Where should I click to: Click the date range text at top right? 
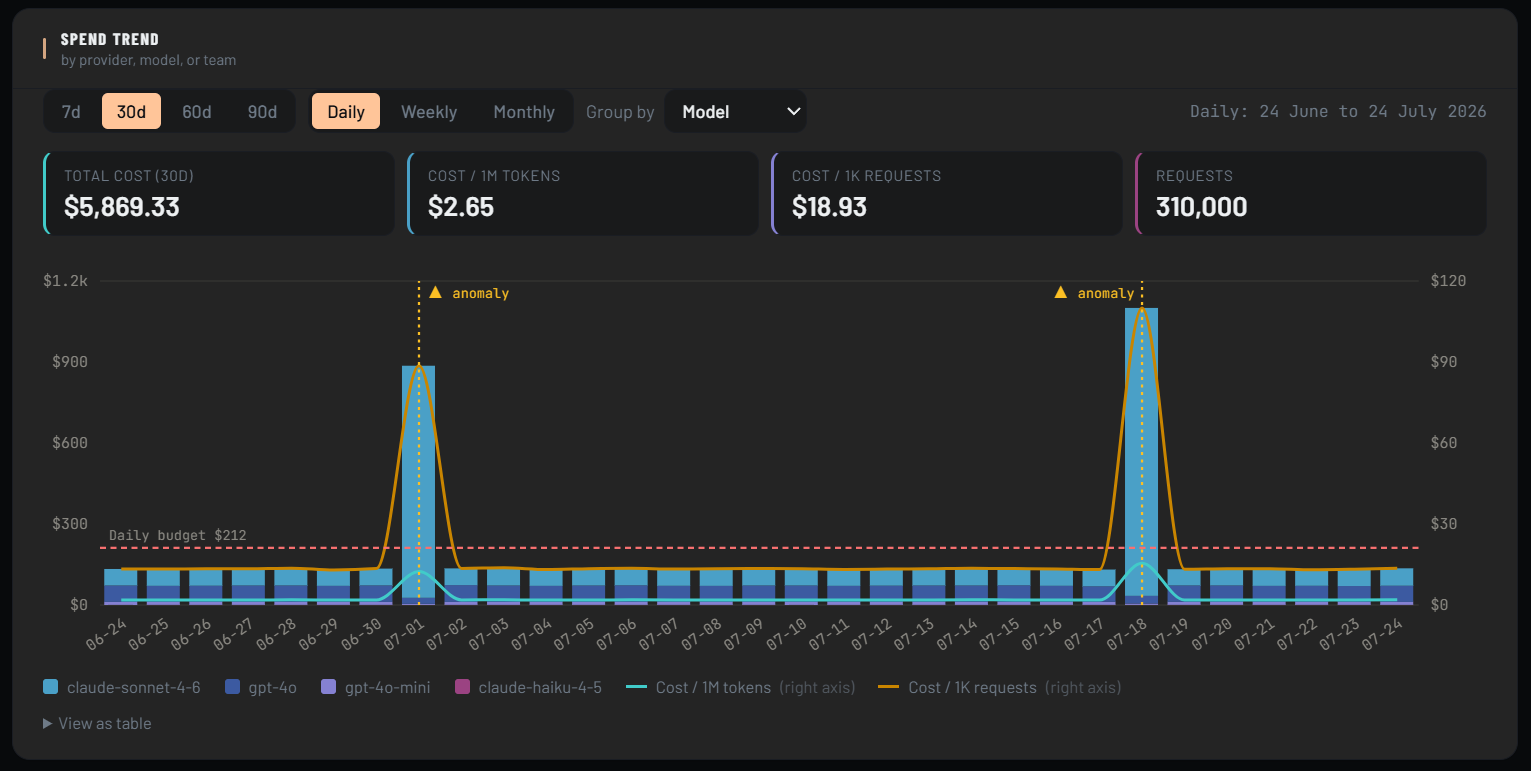1338,112
